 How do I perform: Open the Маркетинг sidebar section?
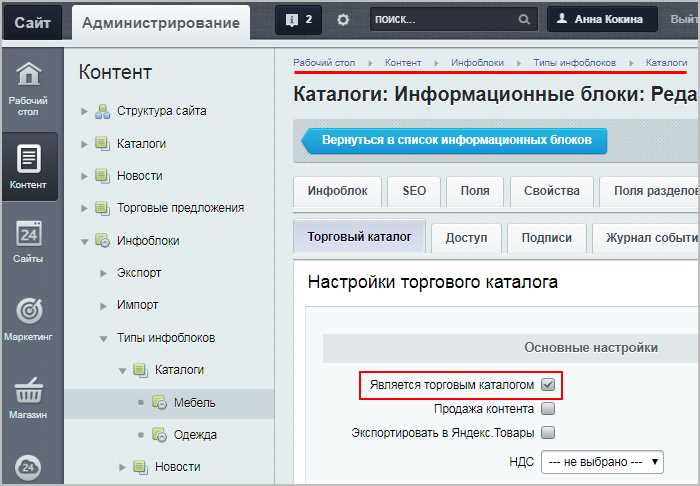[28, 319]
